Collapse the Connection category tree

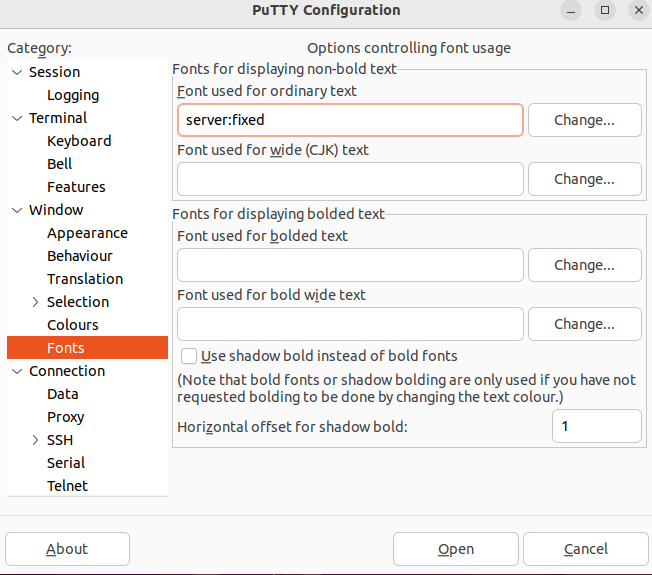[x=17, y=371]
